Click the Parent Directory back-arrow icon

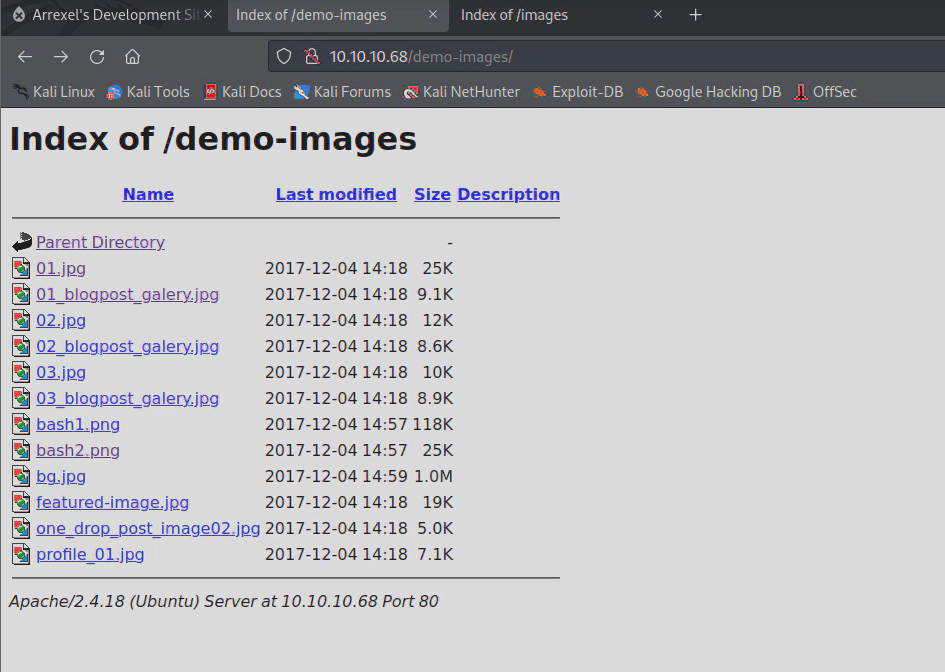tap(22, 242)
